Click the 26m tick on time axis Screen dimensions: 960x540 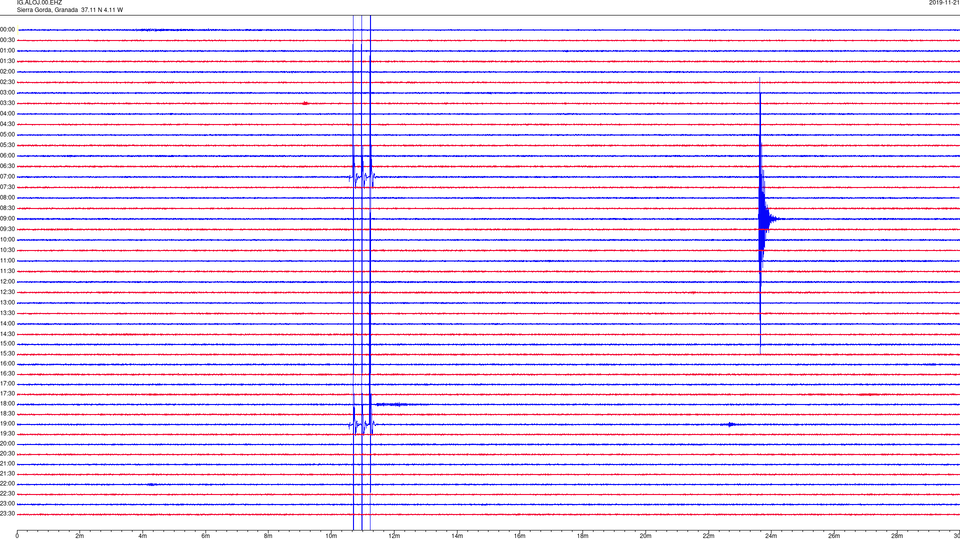coord(834,536)
